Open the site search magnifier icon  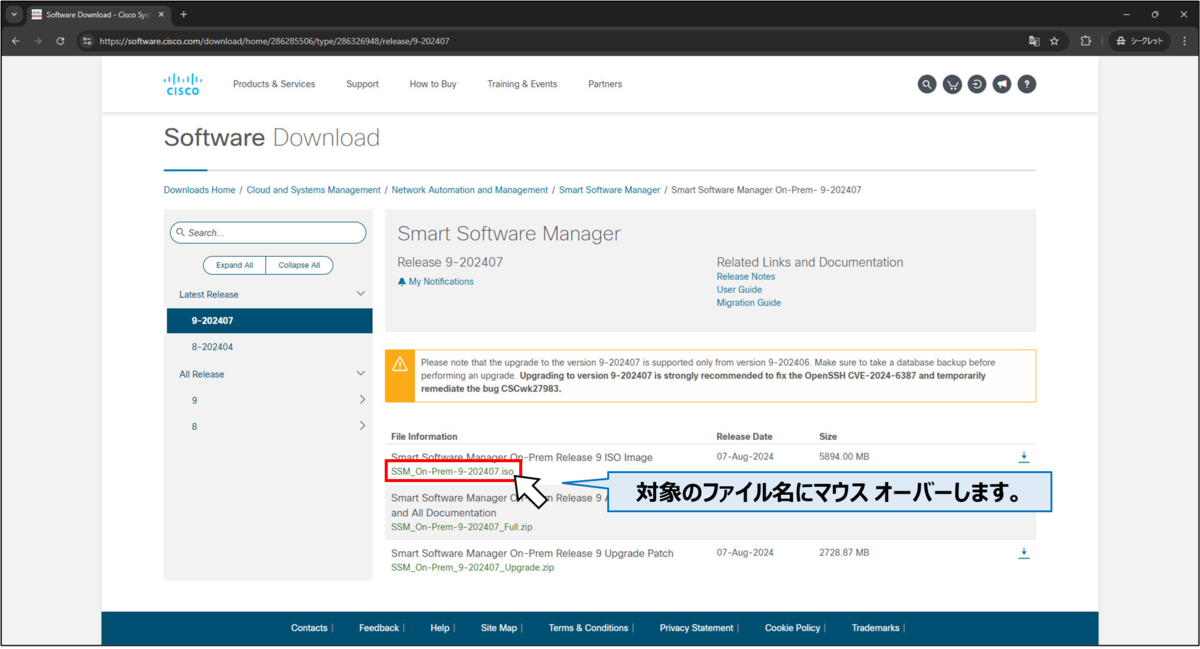pyautogui.click(x=927, y=84)
